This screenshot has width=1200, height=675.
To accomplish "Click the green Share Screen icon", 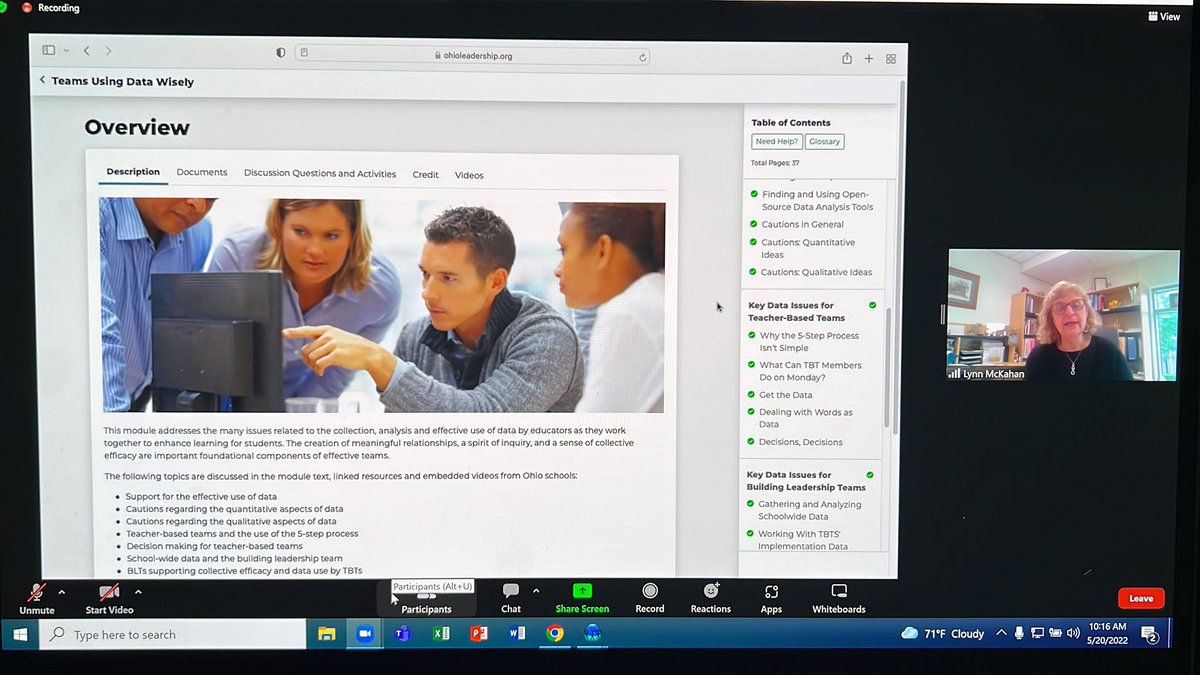I will (582, 591).
